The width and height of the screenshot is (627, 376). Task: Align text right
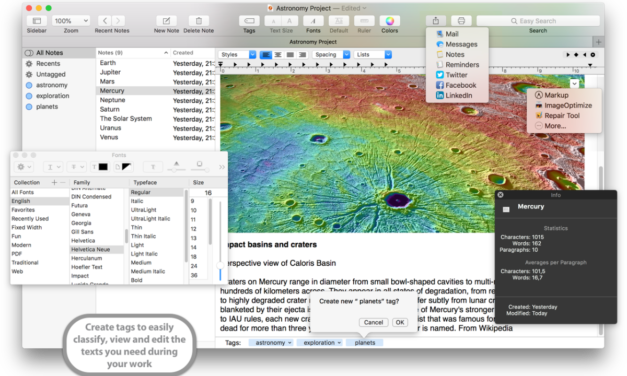point(302,54)
